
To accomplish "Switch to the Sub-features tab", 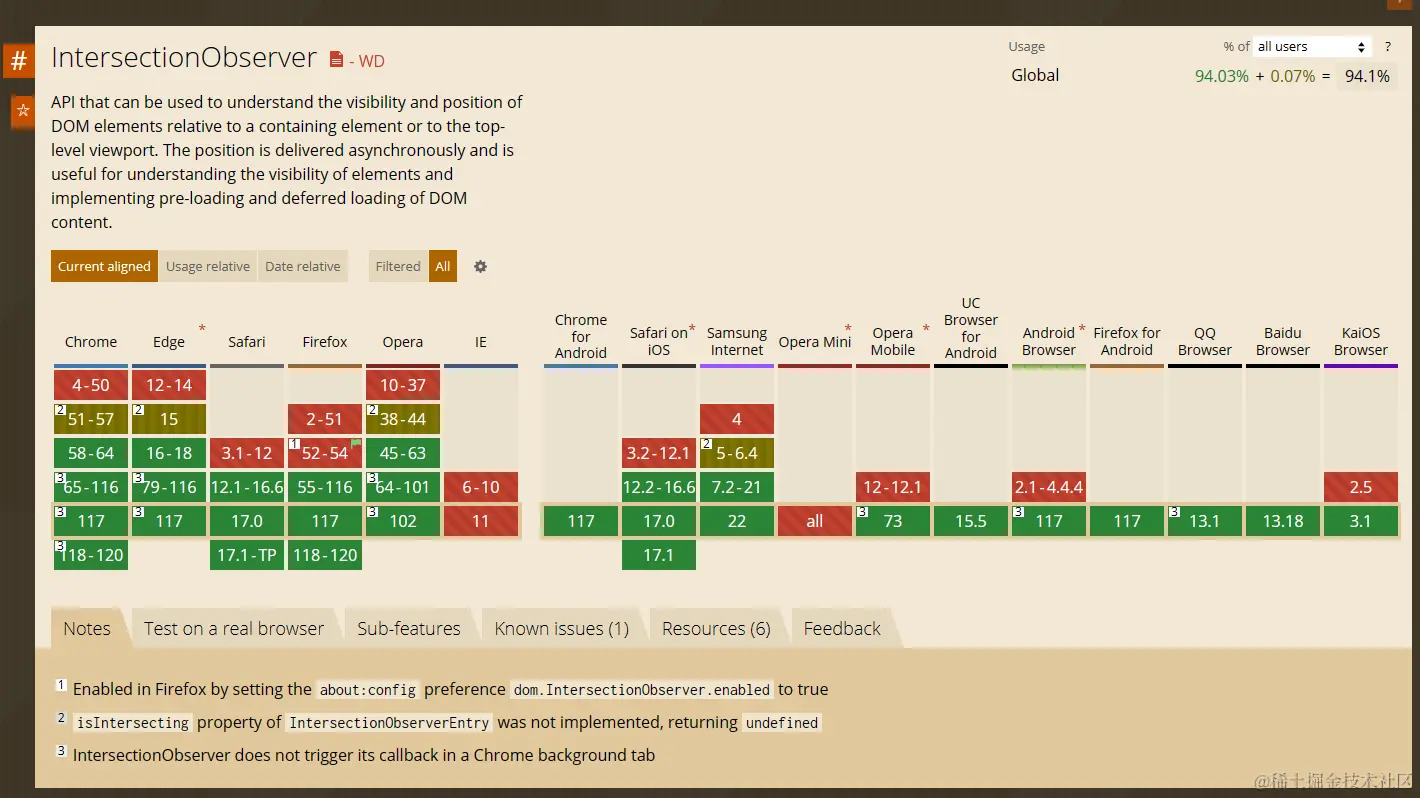I will tap(409, 628).
